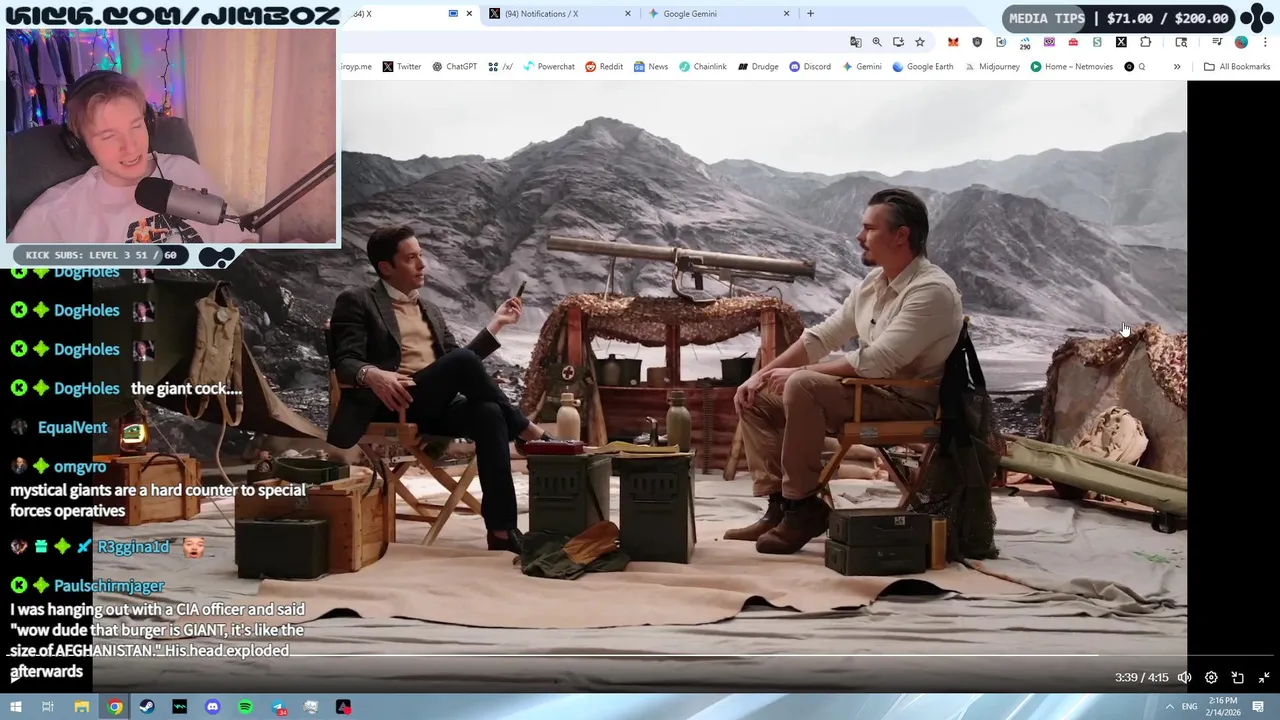
Task: Close the Google Gemini tab
Action: click(x=786, y=14)
